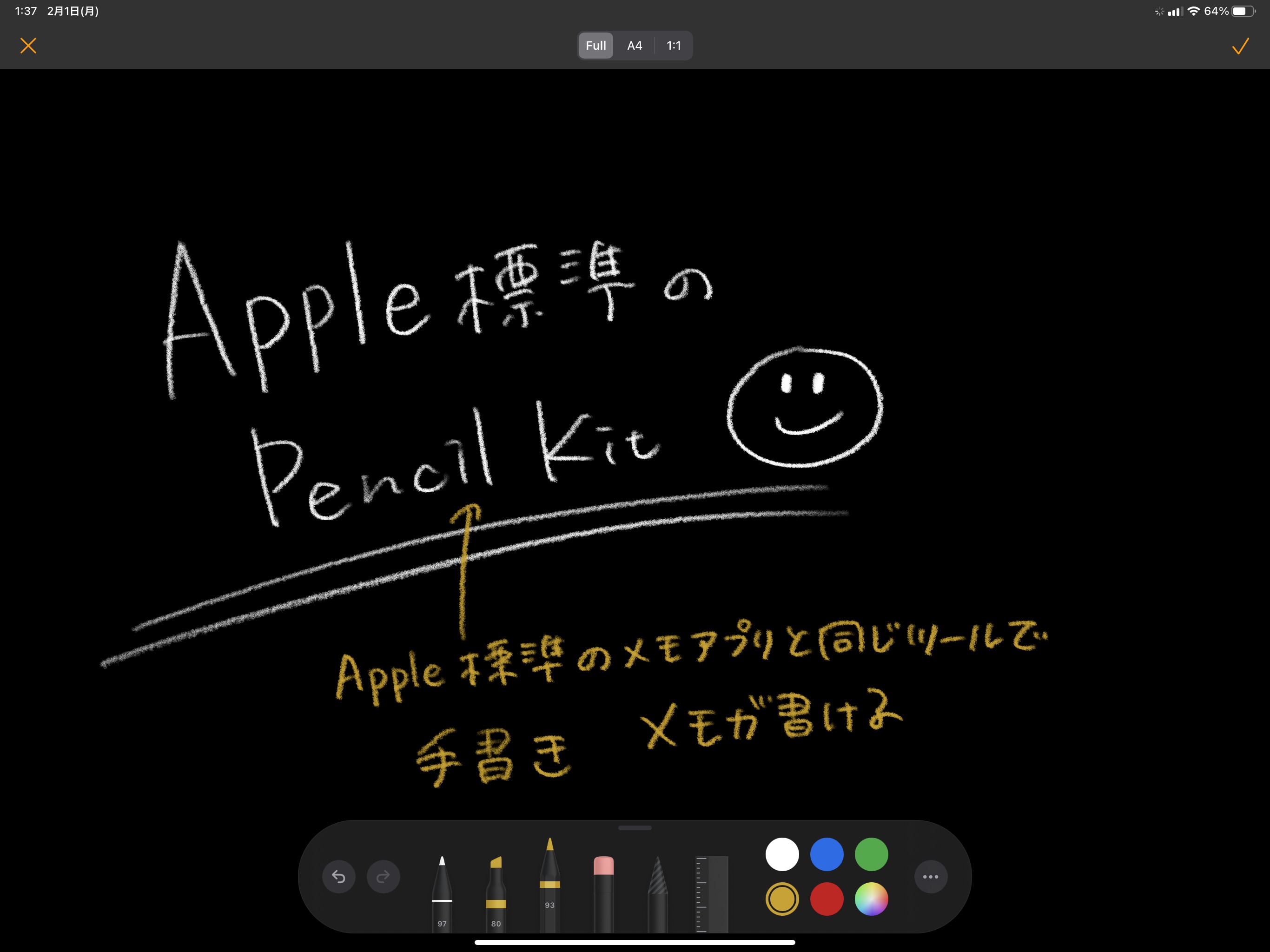The width and height of the screenshot is (1270, 952).
Task: Choose the gold color swatch
Action: pyautogui.click(x=782, y=899)
